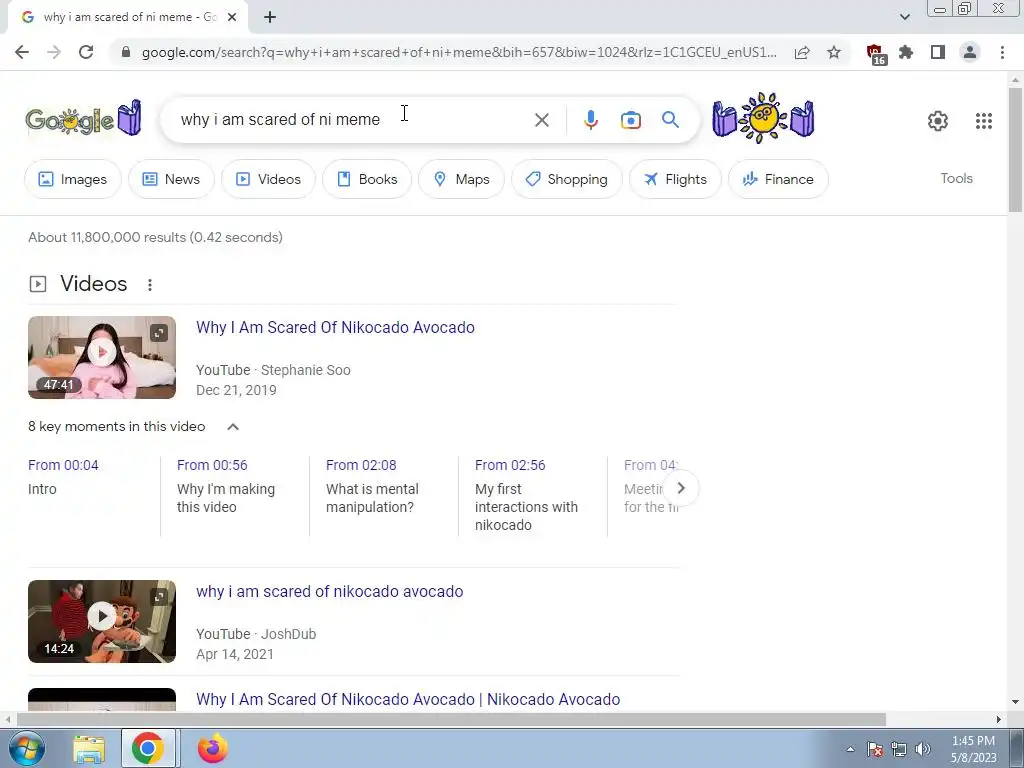Reload the current page
The image size is (1024, 768).
point(86,52)
